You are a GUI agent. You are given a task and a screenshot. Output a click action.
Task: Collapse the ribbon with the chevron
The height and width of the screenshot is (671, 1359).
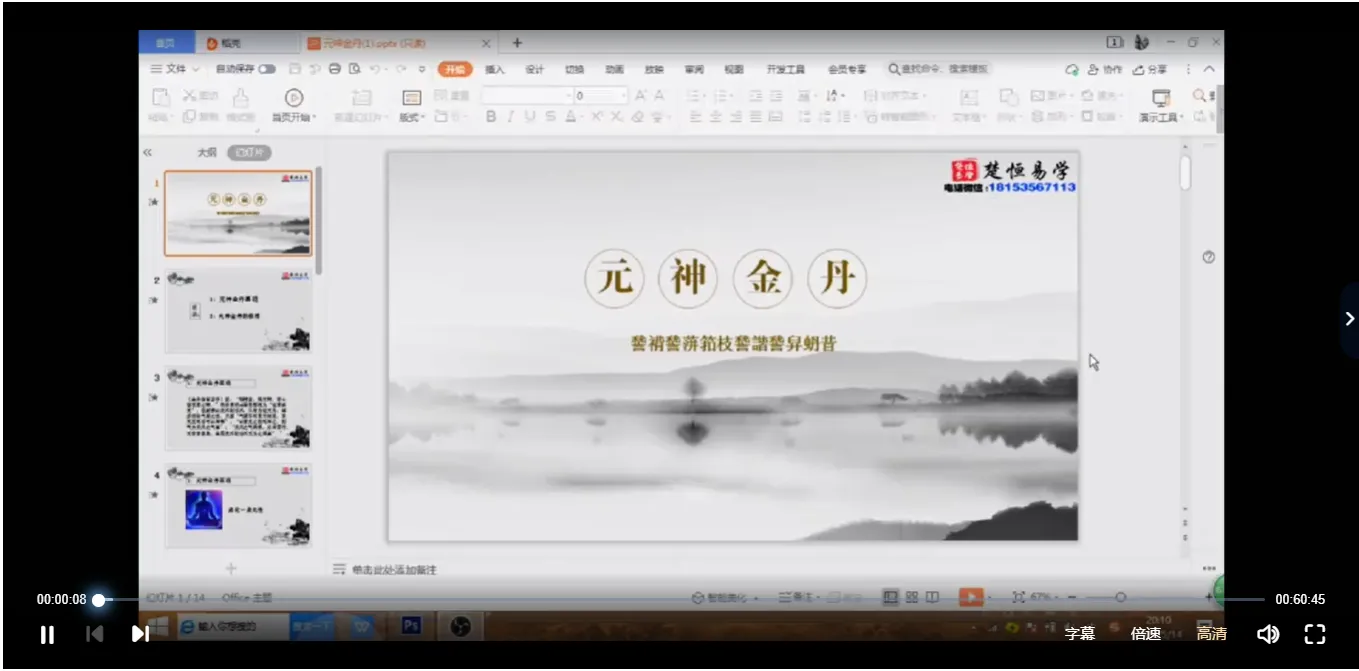(x=1209, y=69)
